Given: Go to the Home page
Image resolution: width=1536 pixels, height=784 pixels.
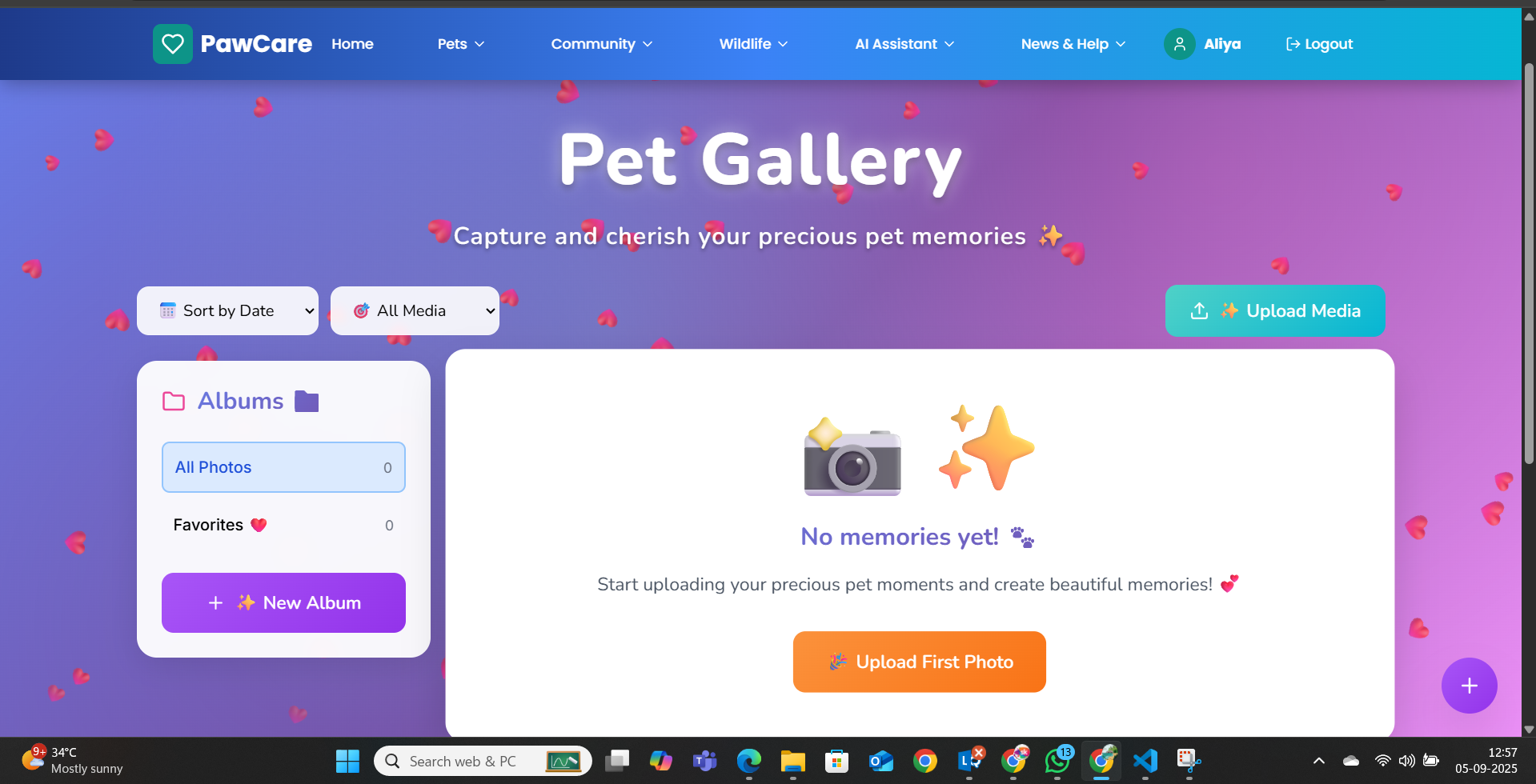Looking at the screenshot, I should [352, 44].
